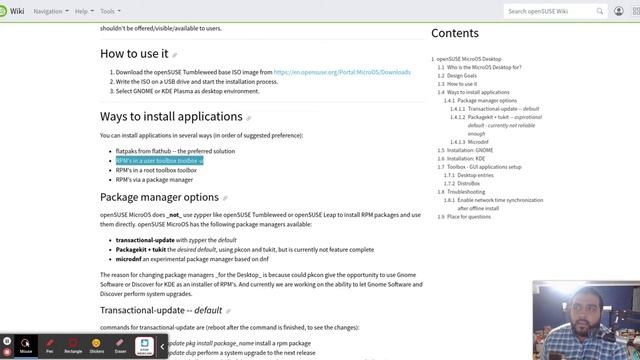This screenshot has width=640, height=360.
Task: Jump to Enable network time synchronization entry
Action: 500,204
